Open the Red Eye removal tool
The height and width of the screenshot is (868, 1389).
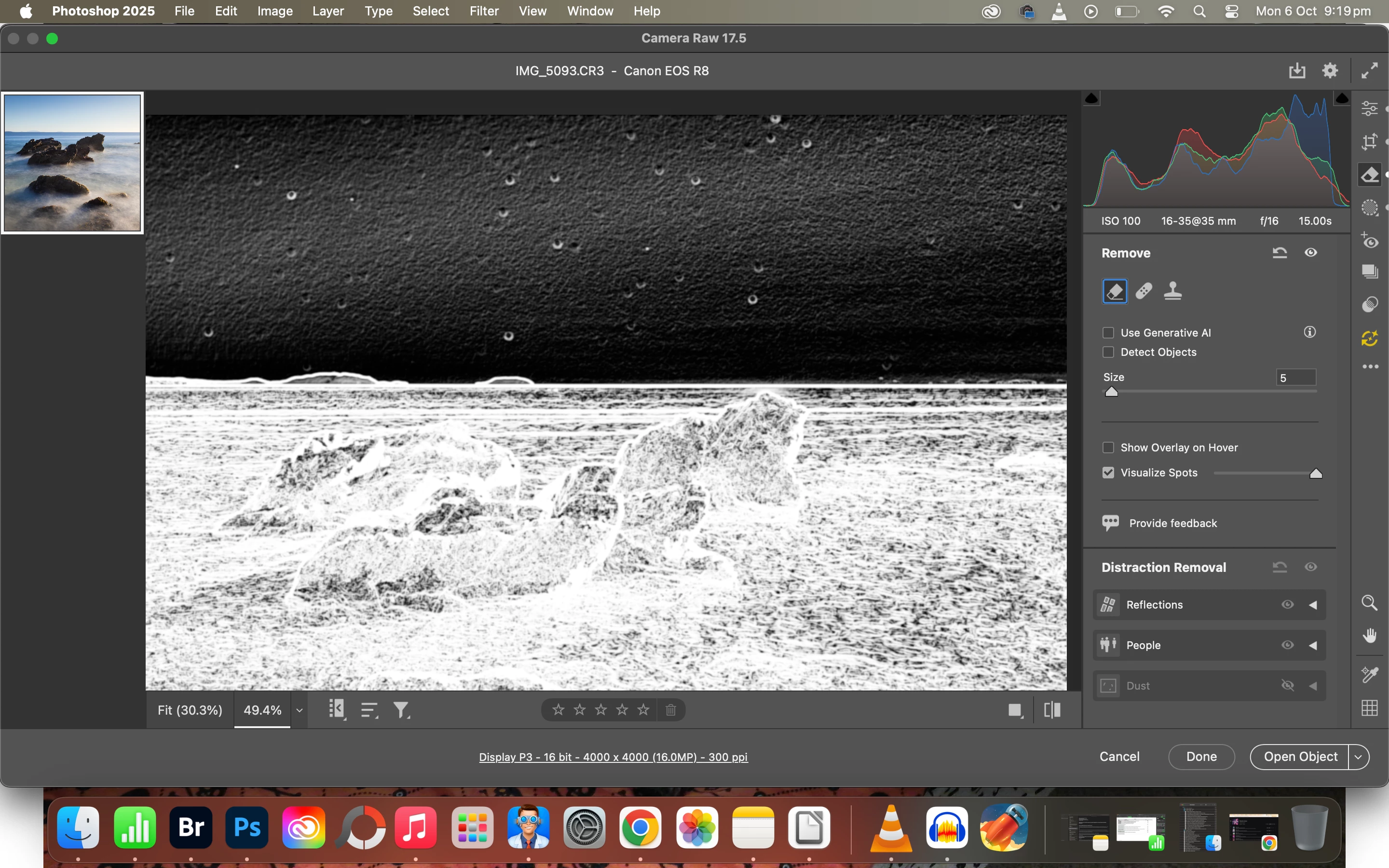point(1370,241)
